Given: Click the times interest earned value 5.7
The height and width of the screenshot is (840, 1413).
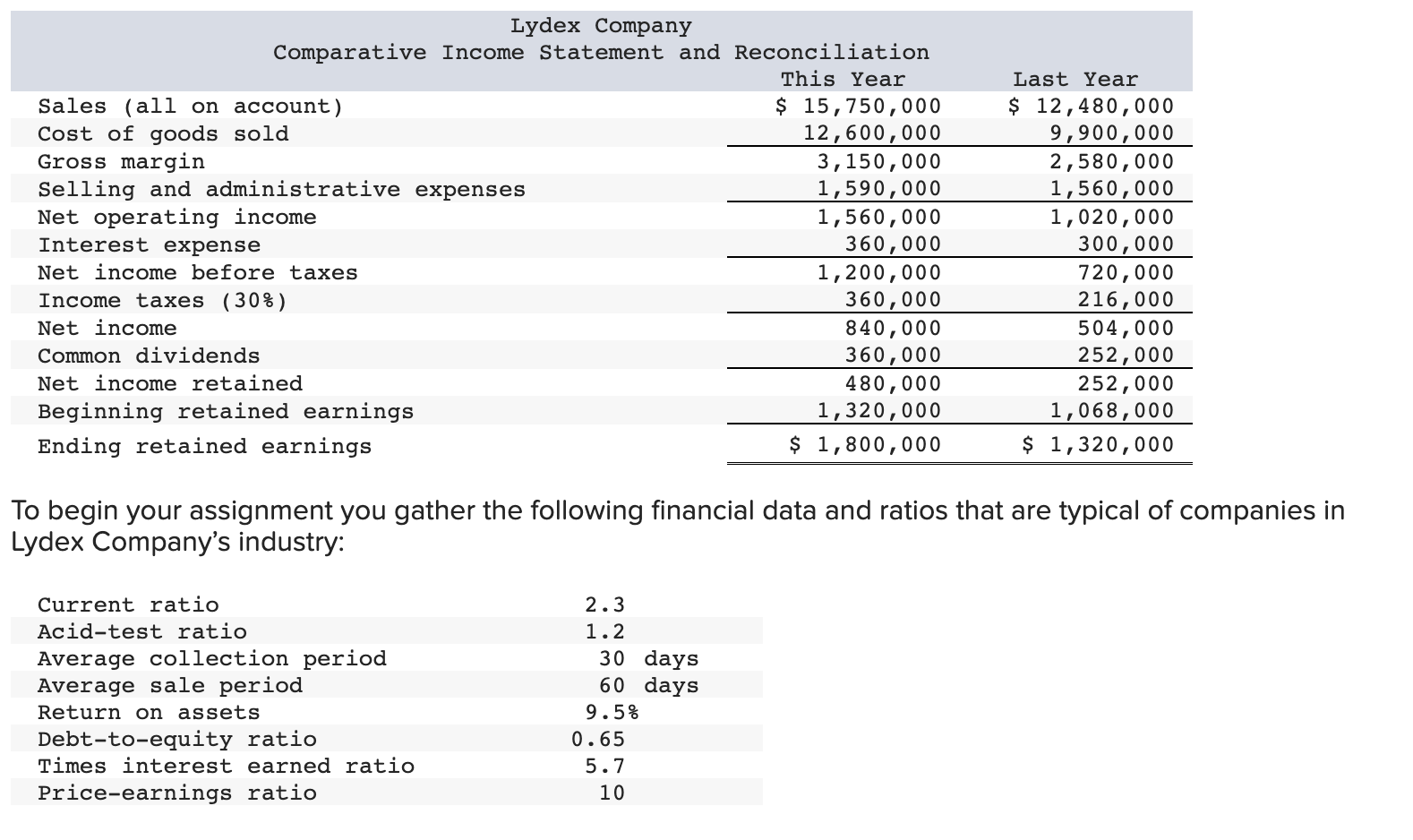Looking at the screenshot, I should tap(605, 766).
